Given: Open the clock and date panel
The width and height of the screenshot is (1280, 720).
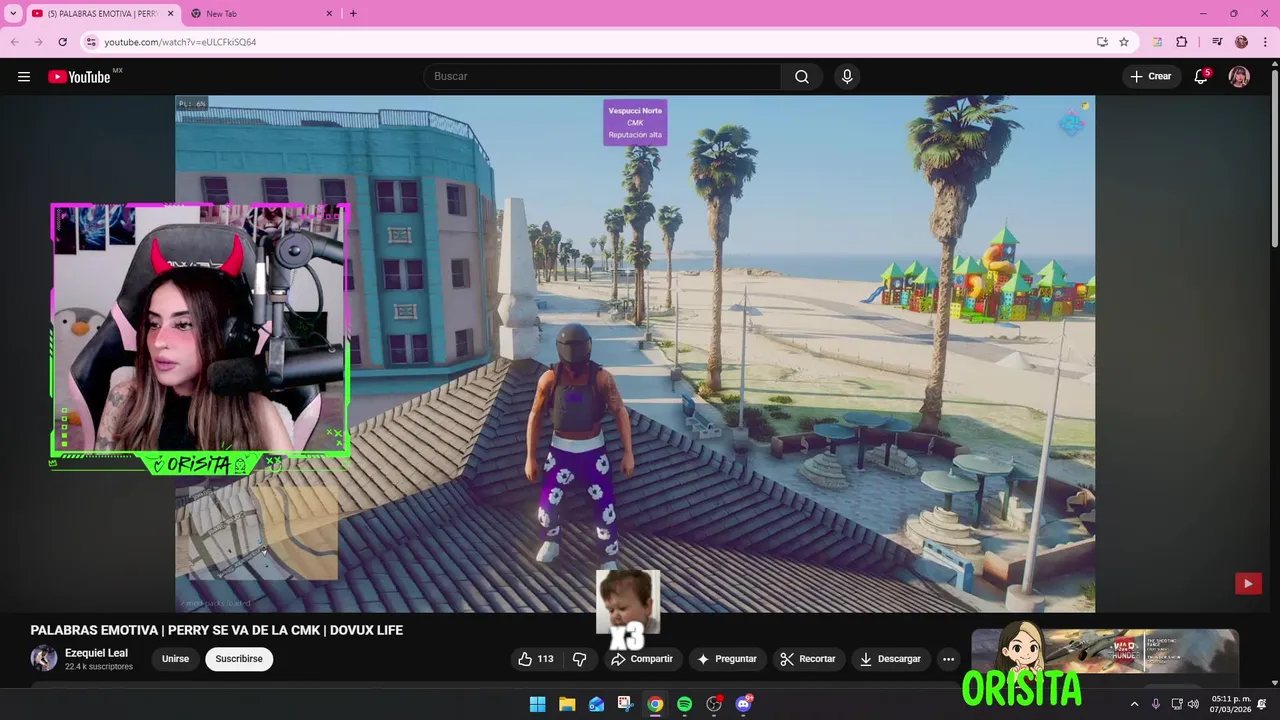Looking at the screenshot, I should click(1231, 704).
